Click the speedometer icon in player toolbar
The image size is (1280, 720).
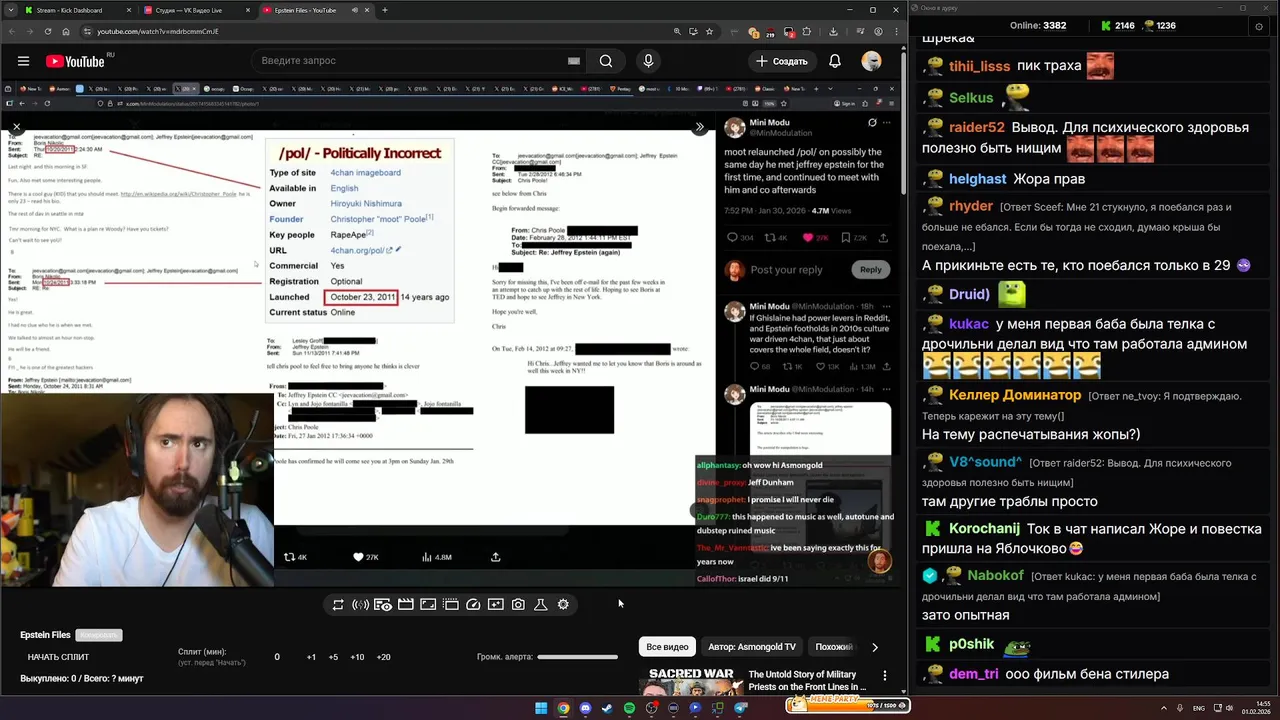[x=473, y=605]
